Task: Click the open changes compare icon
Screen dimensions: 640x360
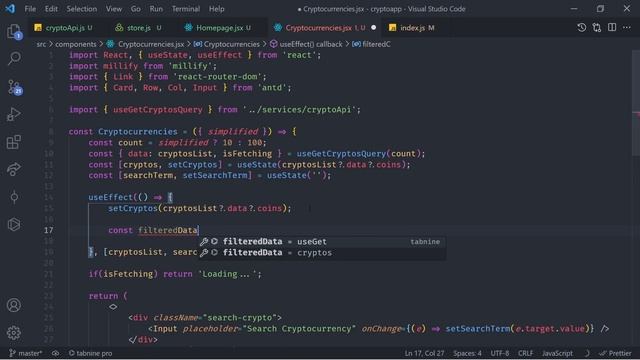Action: coord(597,27)
